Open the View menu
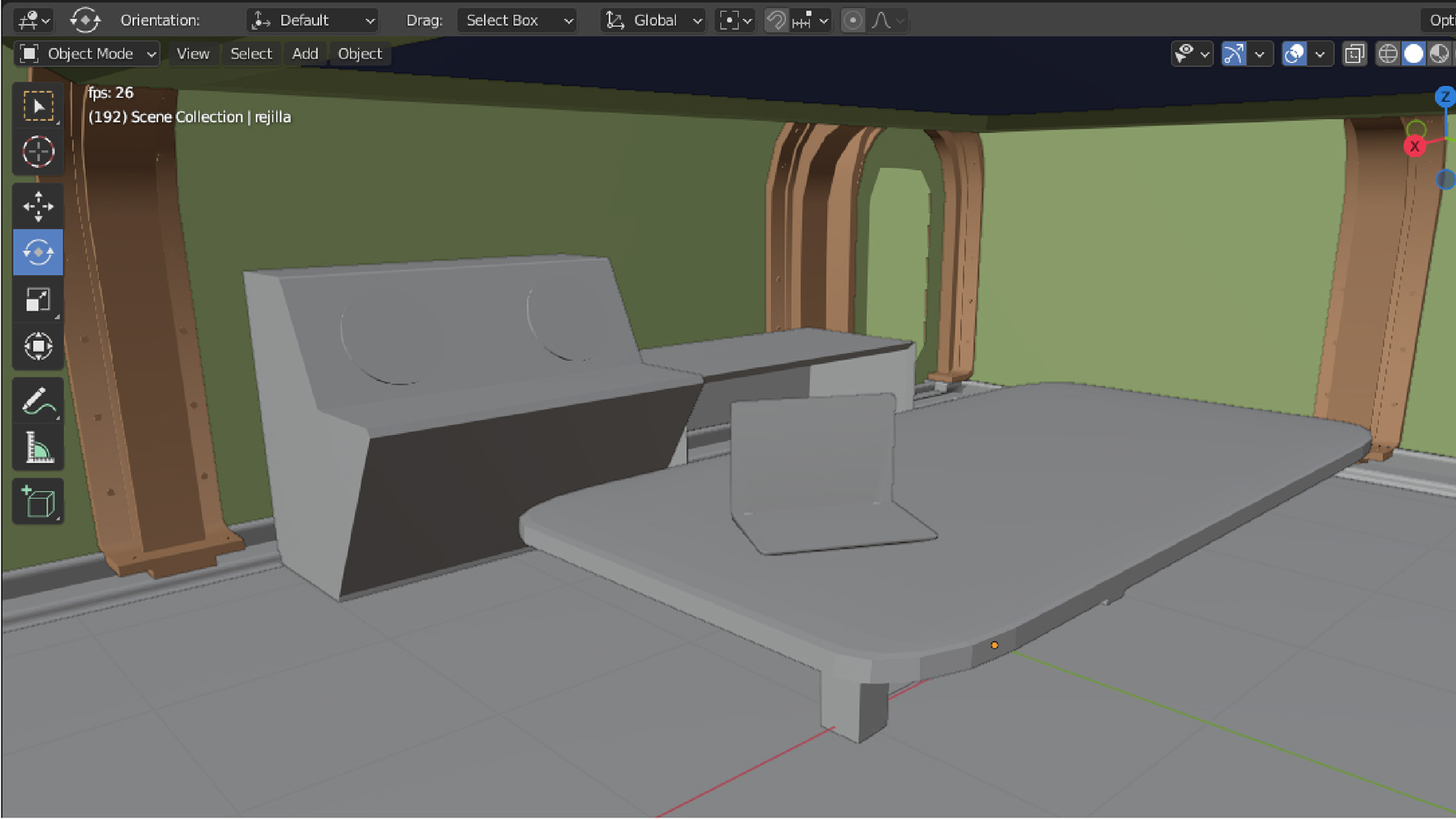Screen dimensions: 1456x819 (x=193, y=54)
